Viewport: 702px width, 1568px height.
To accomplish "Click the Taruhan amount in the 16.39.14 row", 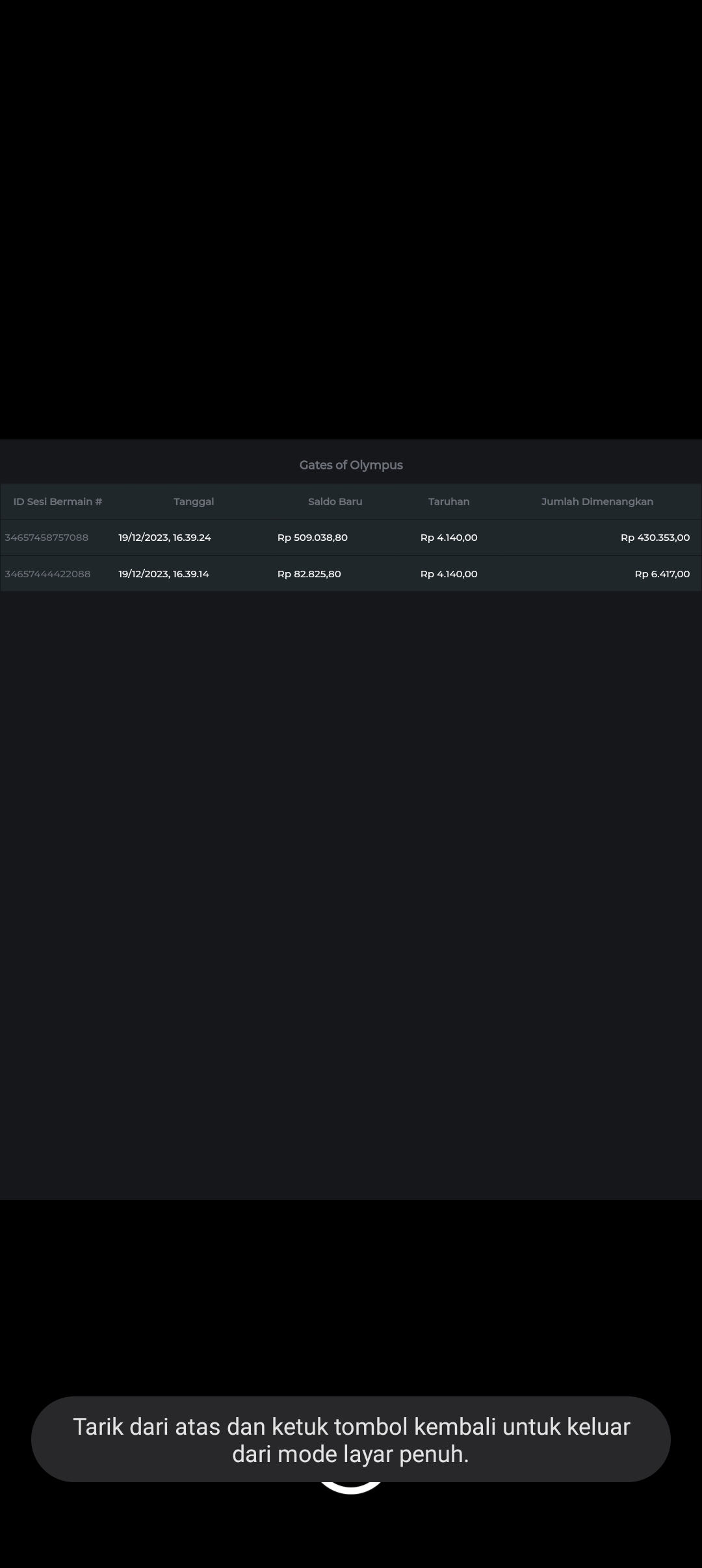I will (448, 574).
